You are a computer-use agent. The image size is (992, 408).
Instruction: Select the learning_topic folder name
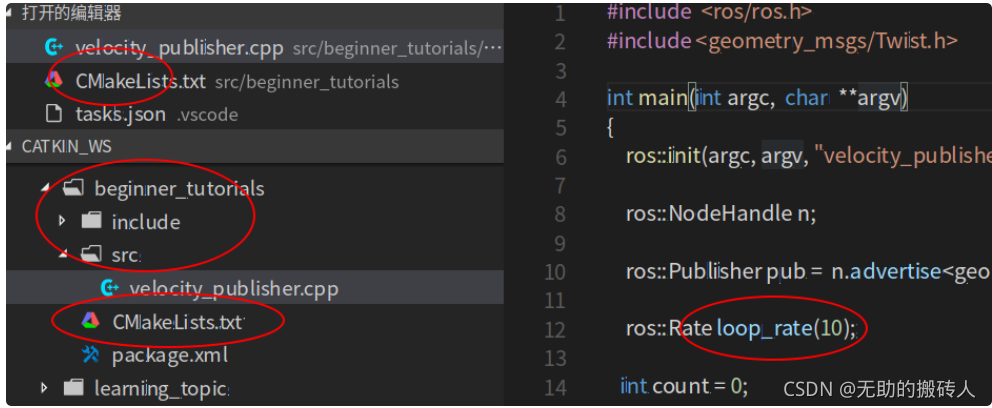tap(161, 388)
